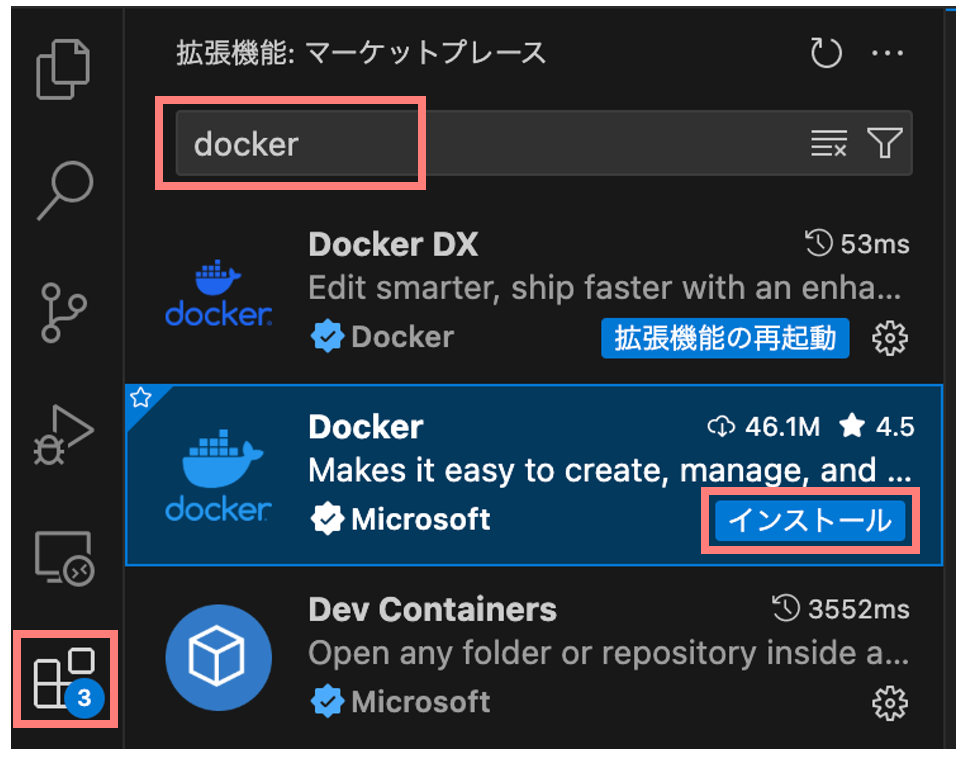Install the Docker extension by Microsoft

809,520
